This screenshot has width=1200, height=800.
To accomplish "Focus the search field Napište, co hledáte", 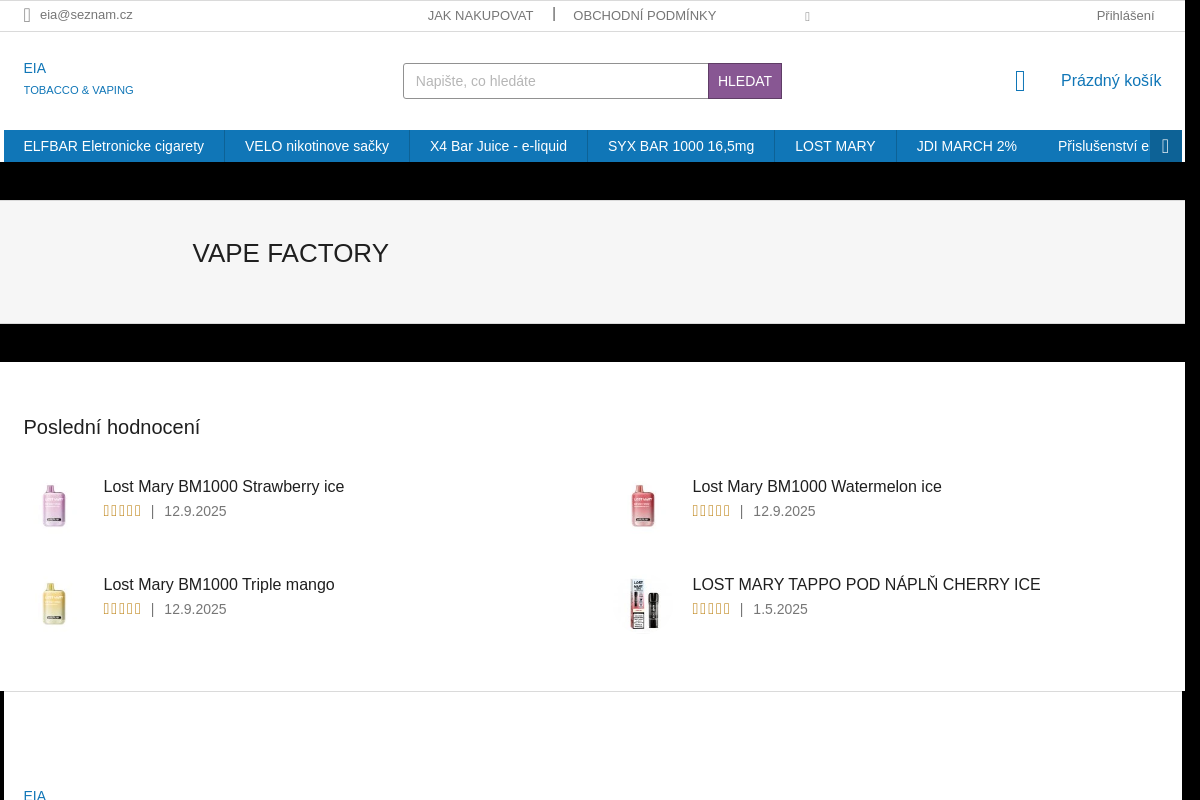I will tap(556, 81).
